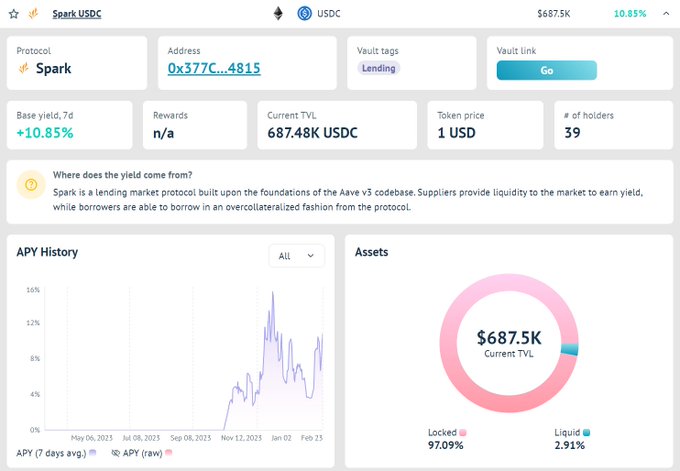Image resolution: width=680 pixels, height=471 pixels.
Task: Click the teal Liquid segment on donut
Action: [569, 350]
